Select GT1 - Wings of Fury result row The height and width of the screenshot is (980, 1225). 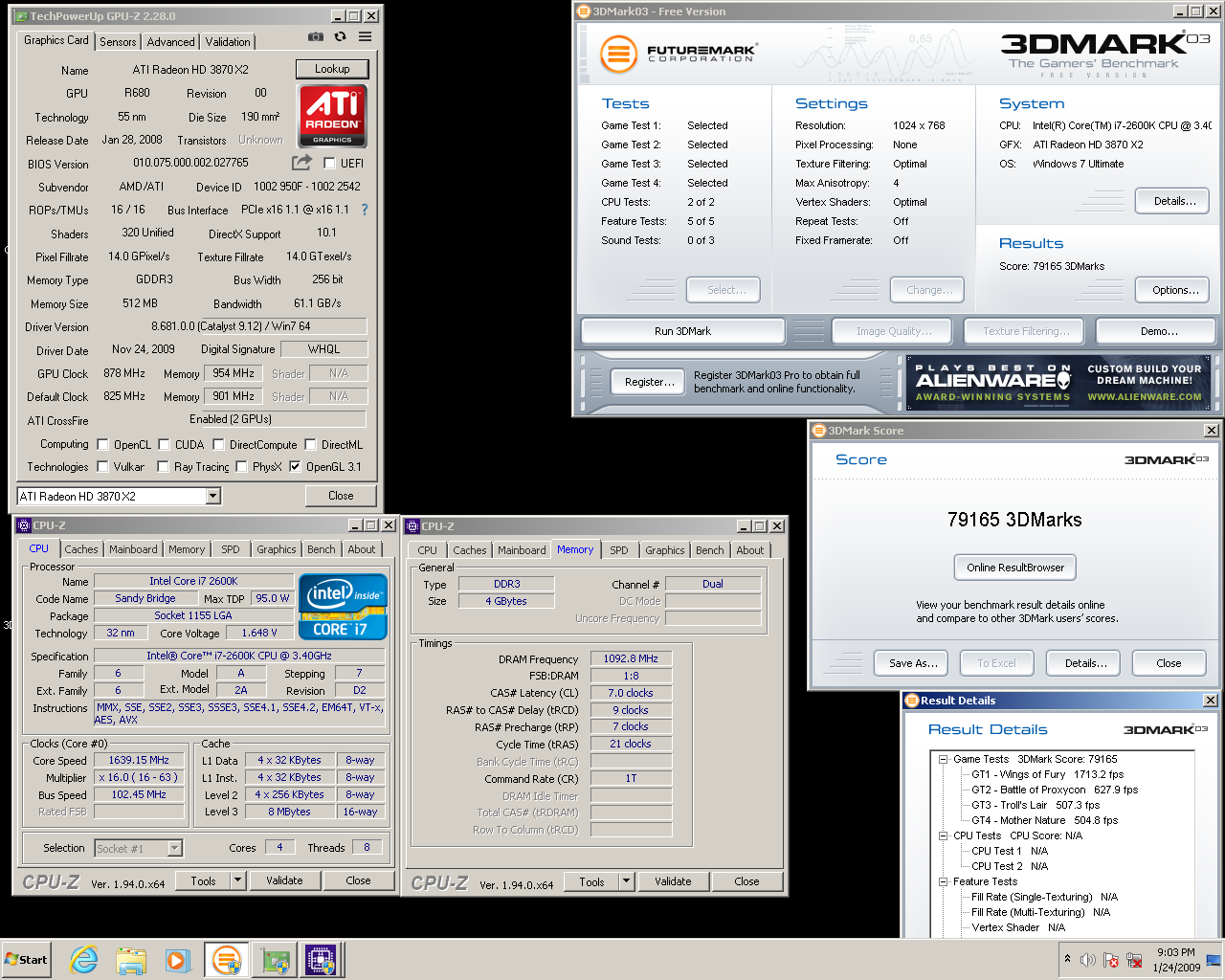(x=1047, y=774)
